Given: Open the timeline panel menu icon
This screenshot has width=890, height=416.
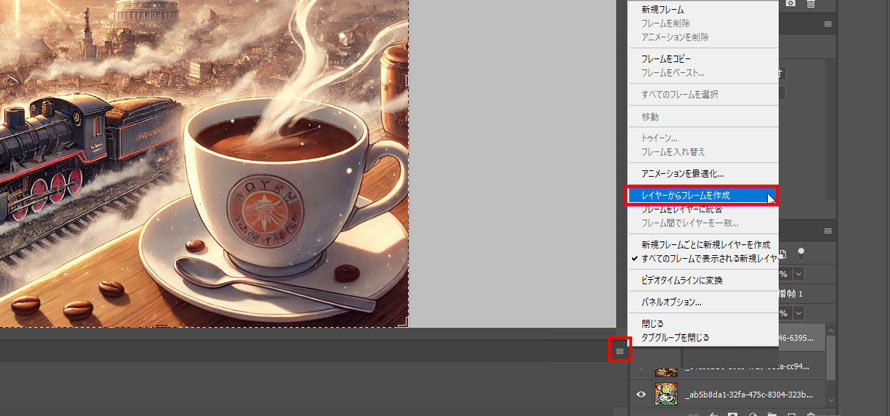Looking at the screenshot, I should coord(620,352).
